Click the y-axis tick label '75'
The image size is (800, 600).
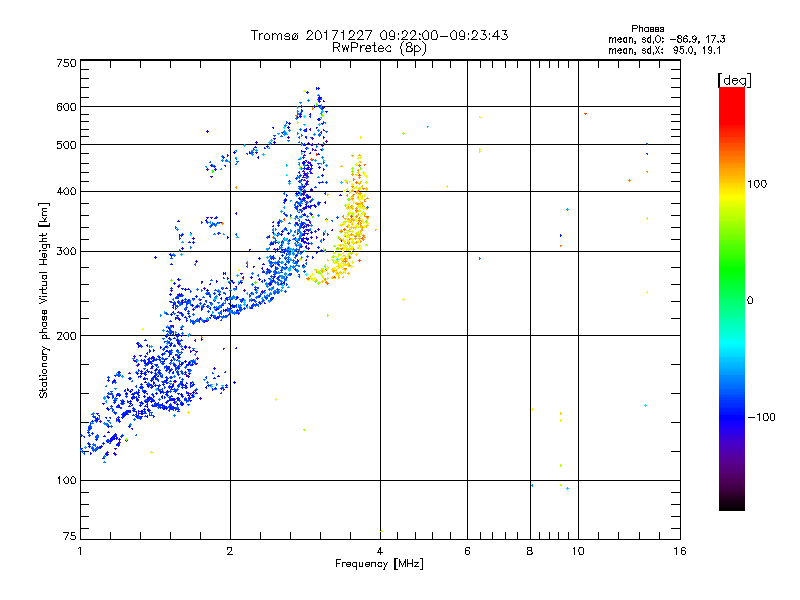pyautogui.click(x=70, y=536)
